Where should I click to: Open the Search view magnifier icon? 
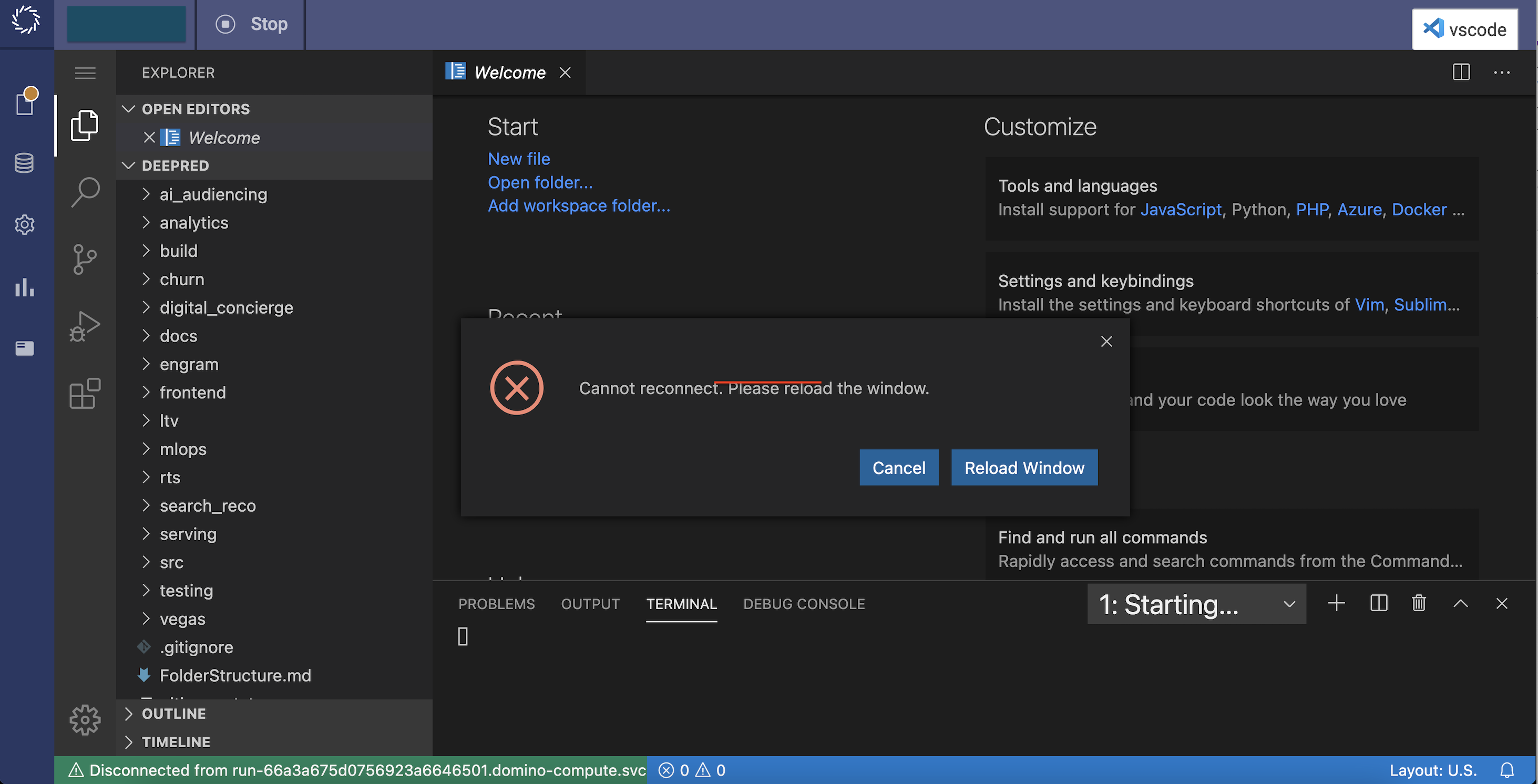85,192
